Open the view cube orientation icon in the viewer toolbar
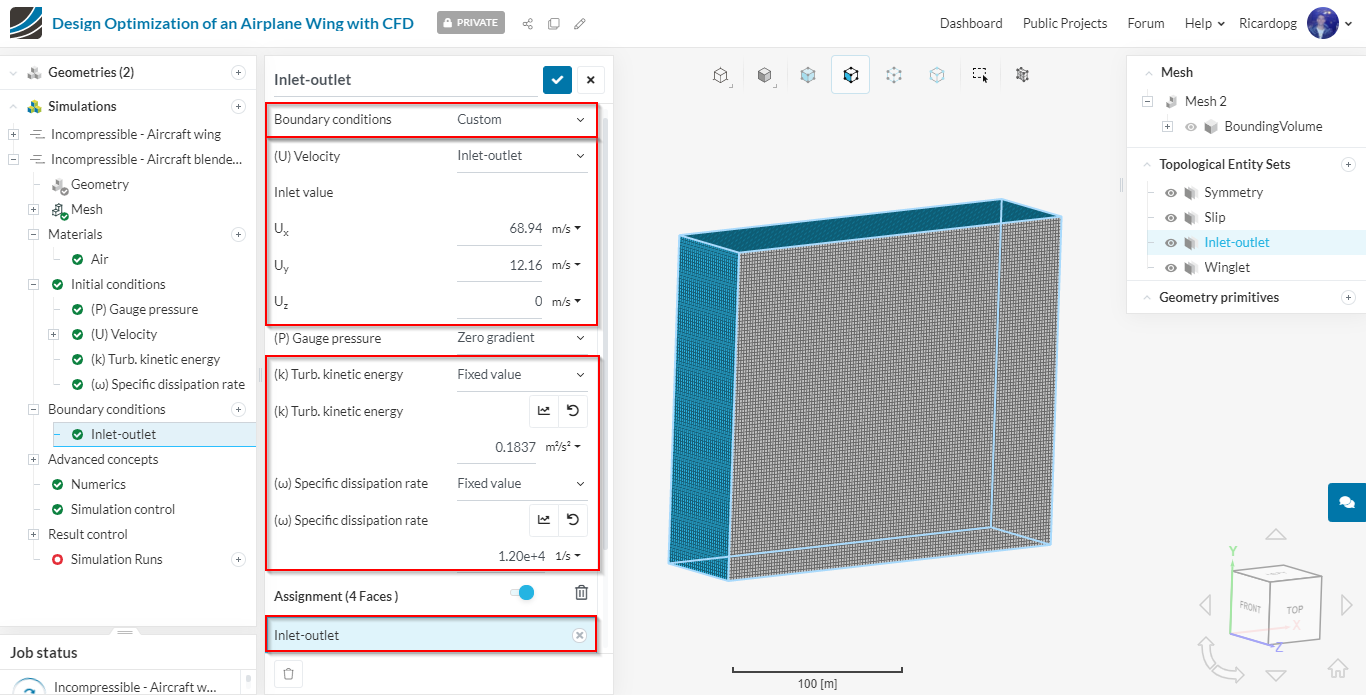Screen dimensions: 1366x695 (x=720, y=75)
